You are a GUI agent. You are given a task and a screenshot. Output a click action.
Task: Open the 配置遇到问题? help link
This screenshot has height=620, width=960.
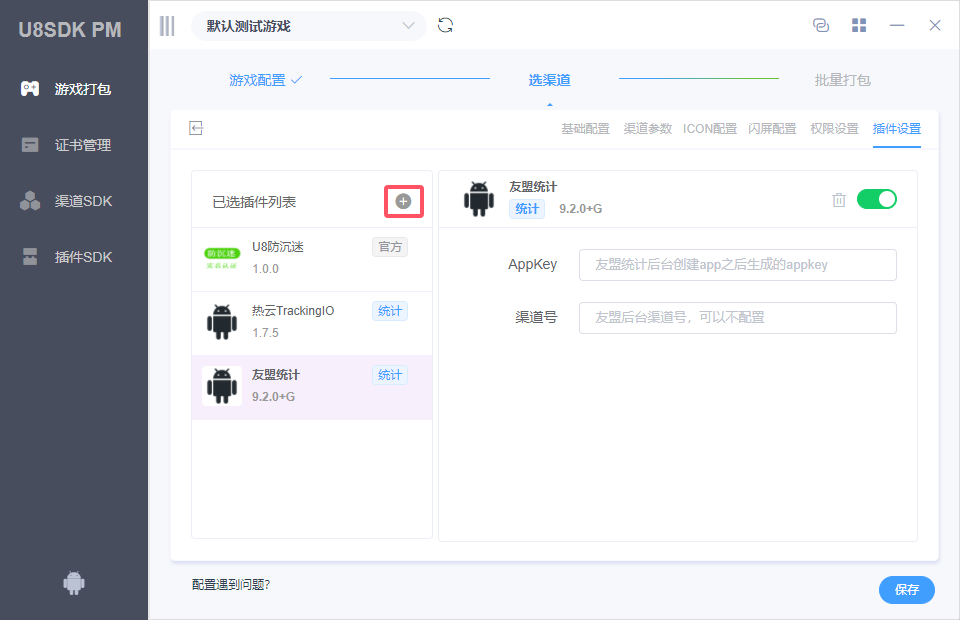point(231,585)
